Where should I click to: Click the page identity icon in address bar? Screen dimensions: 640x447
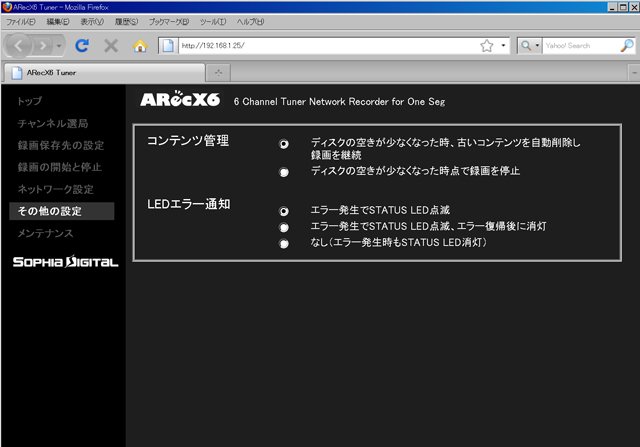coord(168,46)
